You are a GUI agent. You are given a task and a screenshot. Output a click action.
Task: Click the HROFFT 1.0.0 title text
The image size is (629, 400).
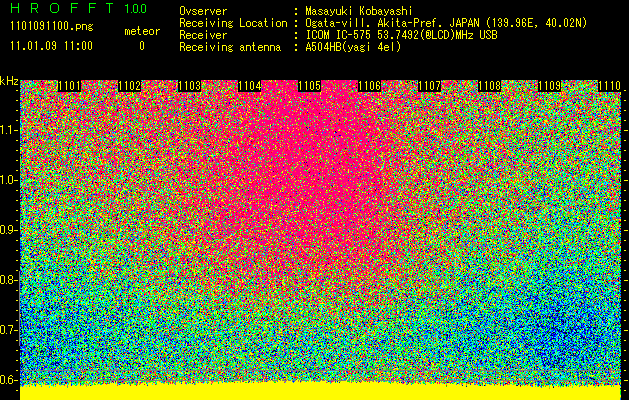coord(79,8)
